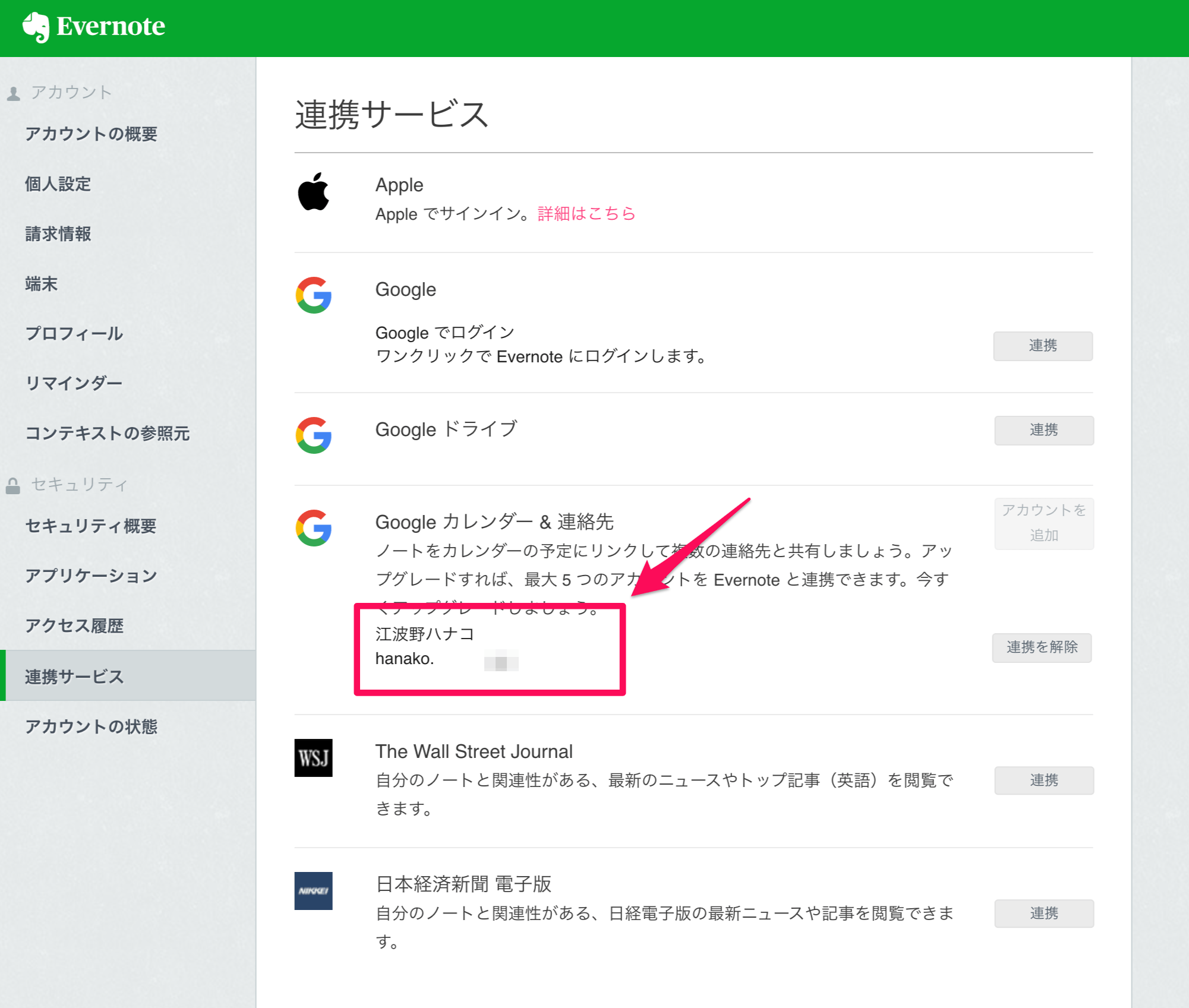Select アクセス履歴 in security section
Screen dimensions: 1189x1008
coord(74,625)
